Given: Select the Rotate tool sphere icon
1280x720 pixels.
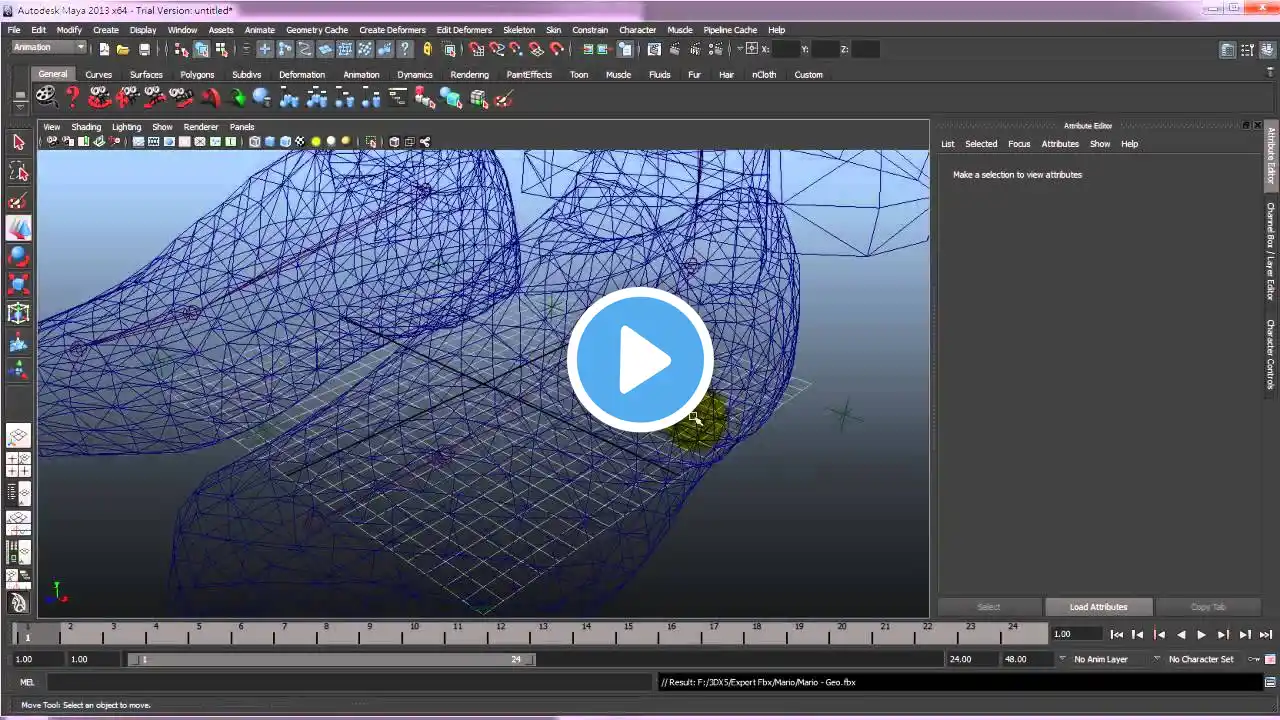Looking at the screenshot, I should pyautogui.click(x=18, y=257).
